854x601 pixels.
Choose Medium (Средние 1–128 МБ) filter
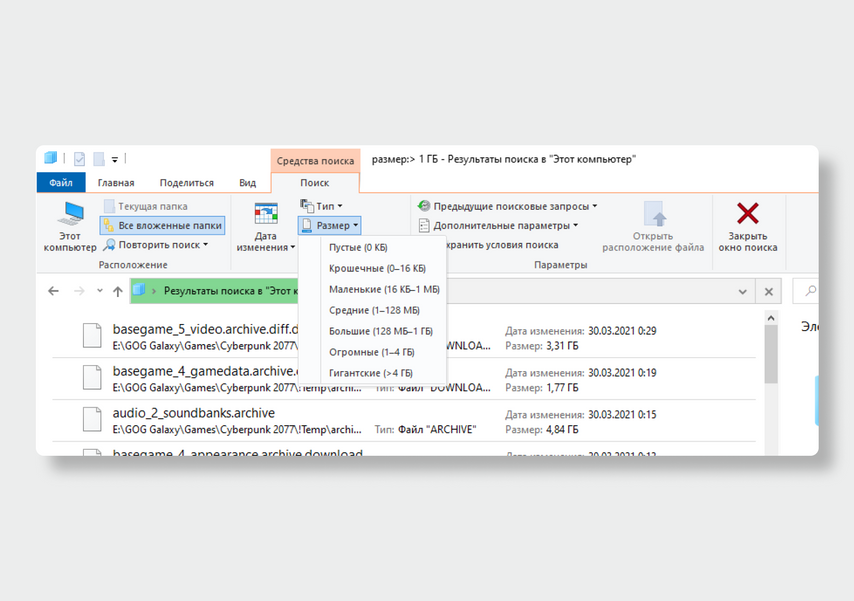point(374,311)
